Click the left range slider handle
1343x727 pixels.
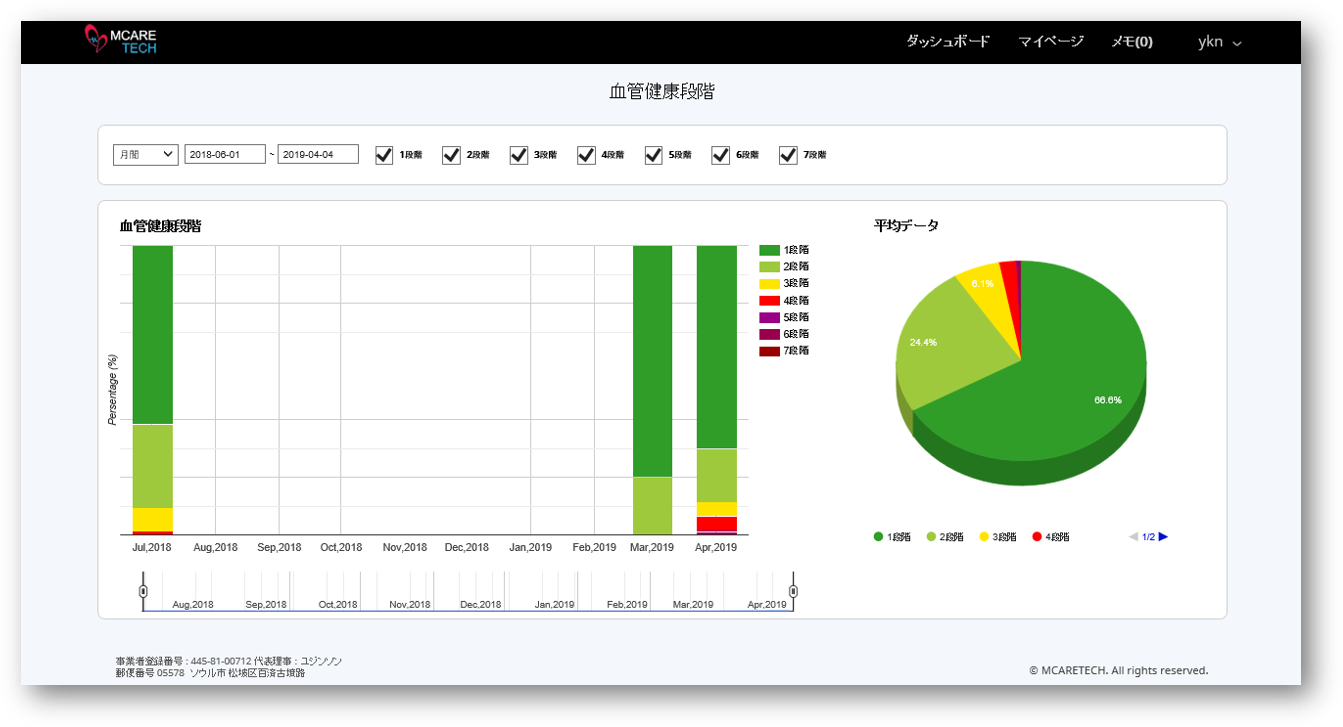143,592
